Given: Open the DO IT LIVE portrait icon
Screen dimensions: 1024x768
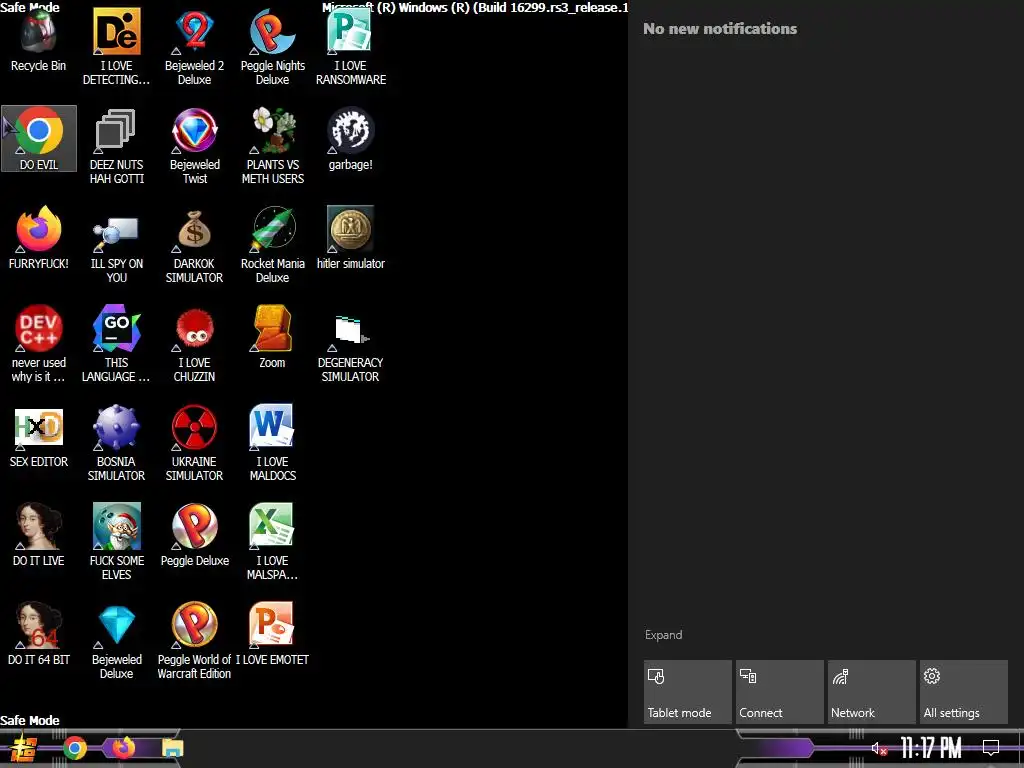Looking at the screenshot, I should click(39, 535).
